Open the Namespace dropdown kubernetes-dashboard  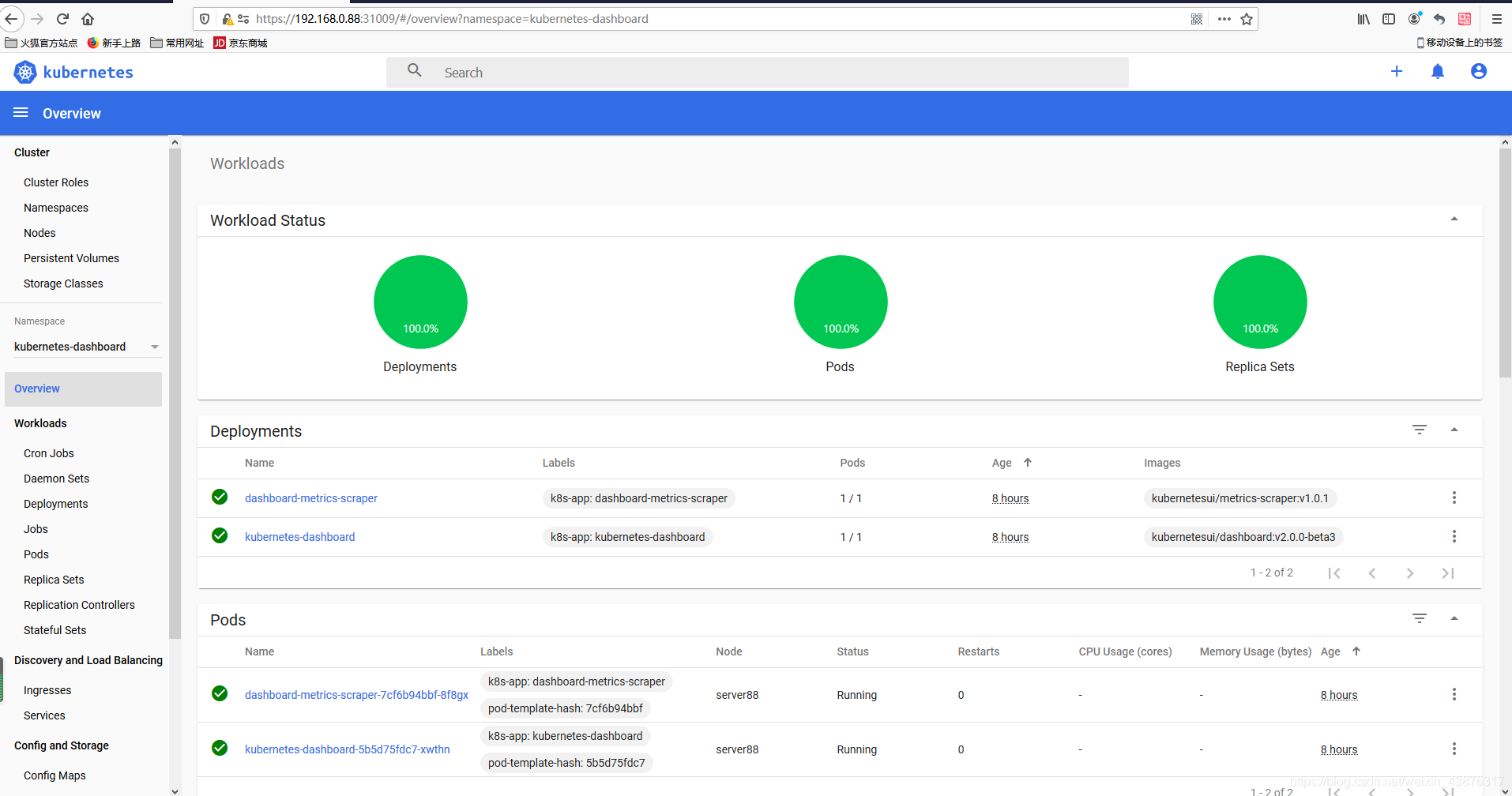(87, 347)
